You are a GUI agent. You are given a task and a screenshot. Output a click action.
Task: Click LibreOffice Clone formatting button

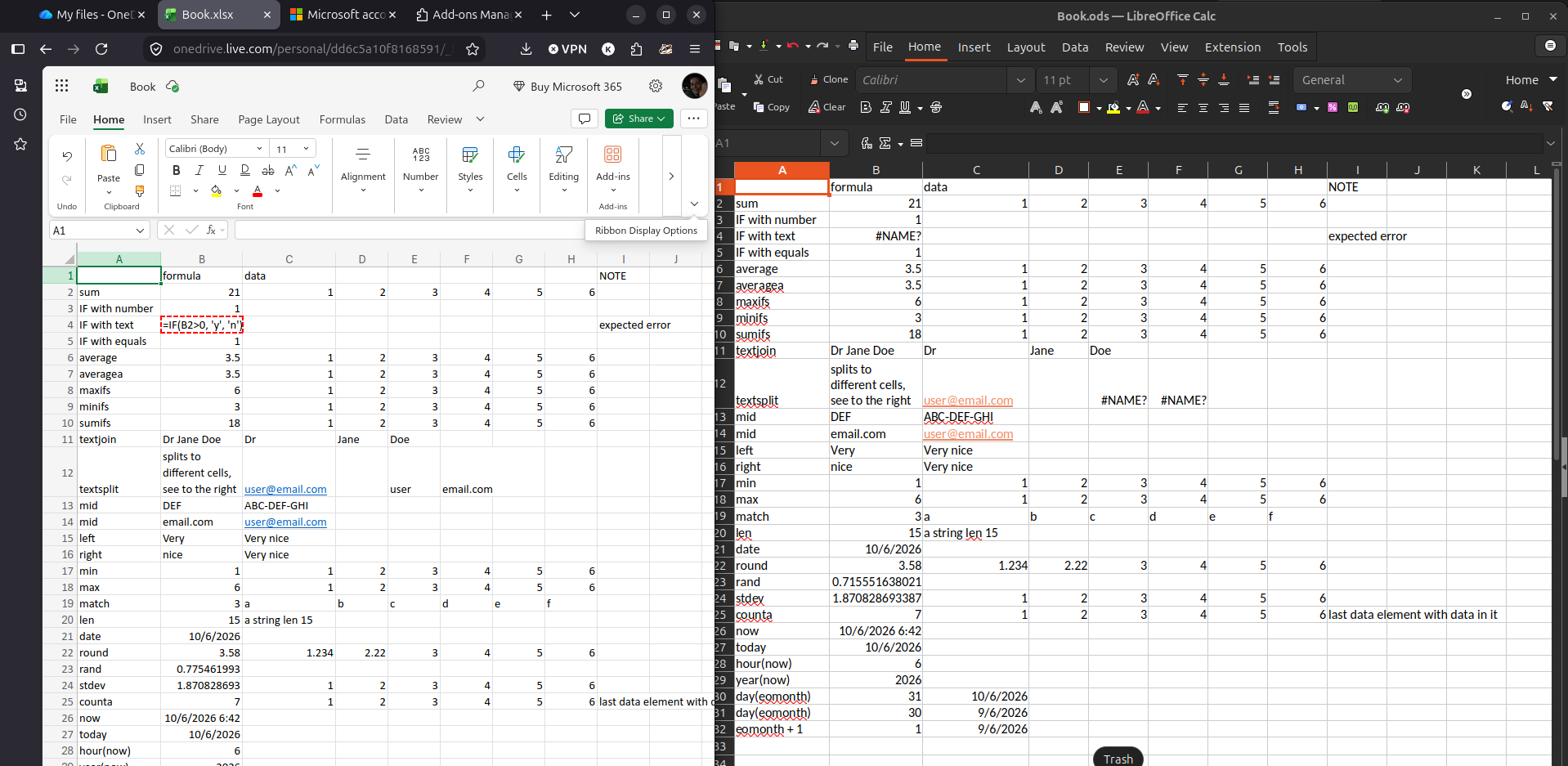(x=828, y=79)
